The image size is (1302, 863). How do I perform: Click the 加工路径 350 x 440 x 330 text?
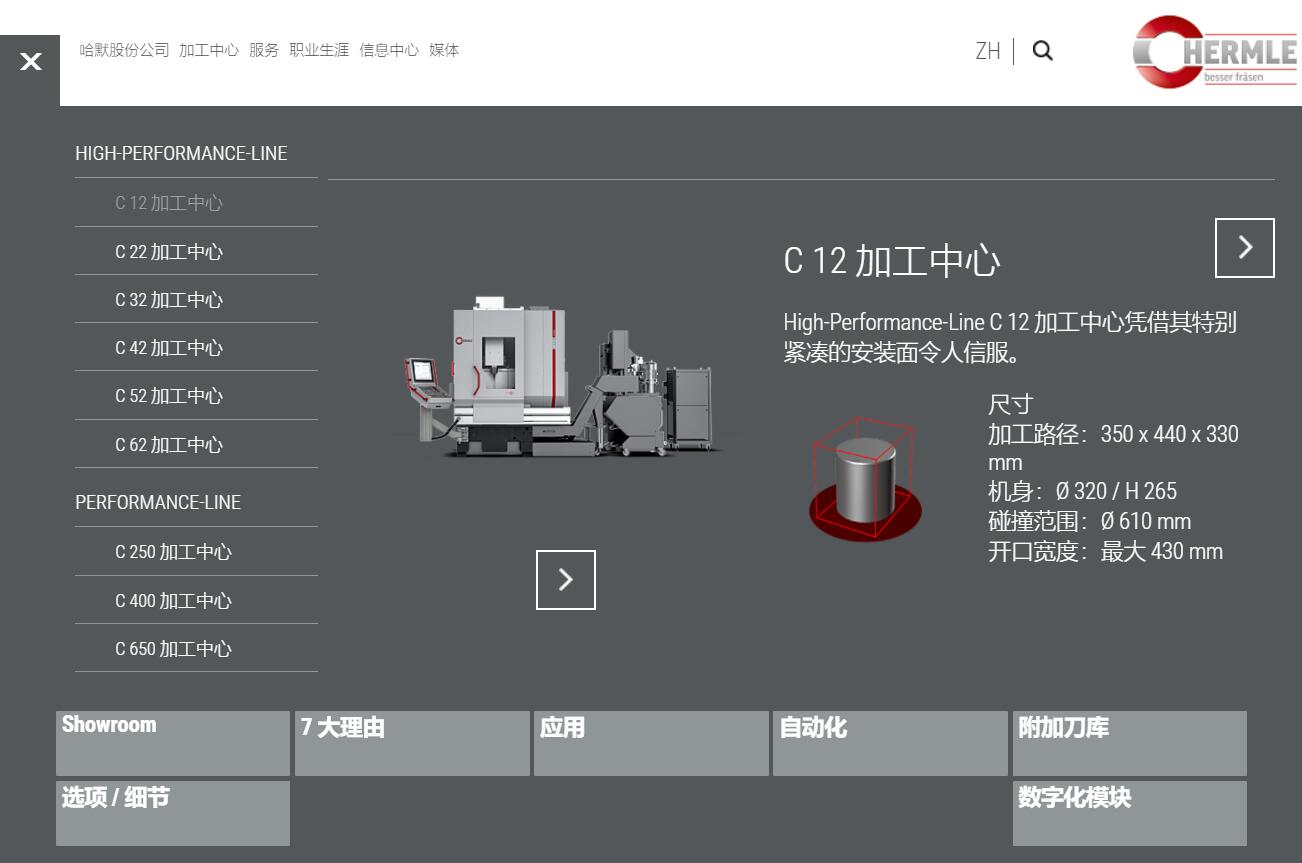pyautogui.click(x=1113, y=448)
